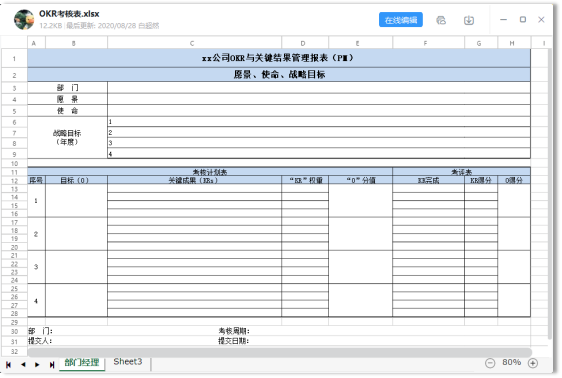
Task: Zoom out with the minus icon
Action: pyautogui.click(x=490, y=363)
